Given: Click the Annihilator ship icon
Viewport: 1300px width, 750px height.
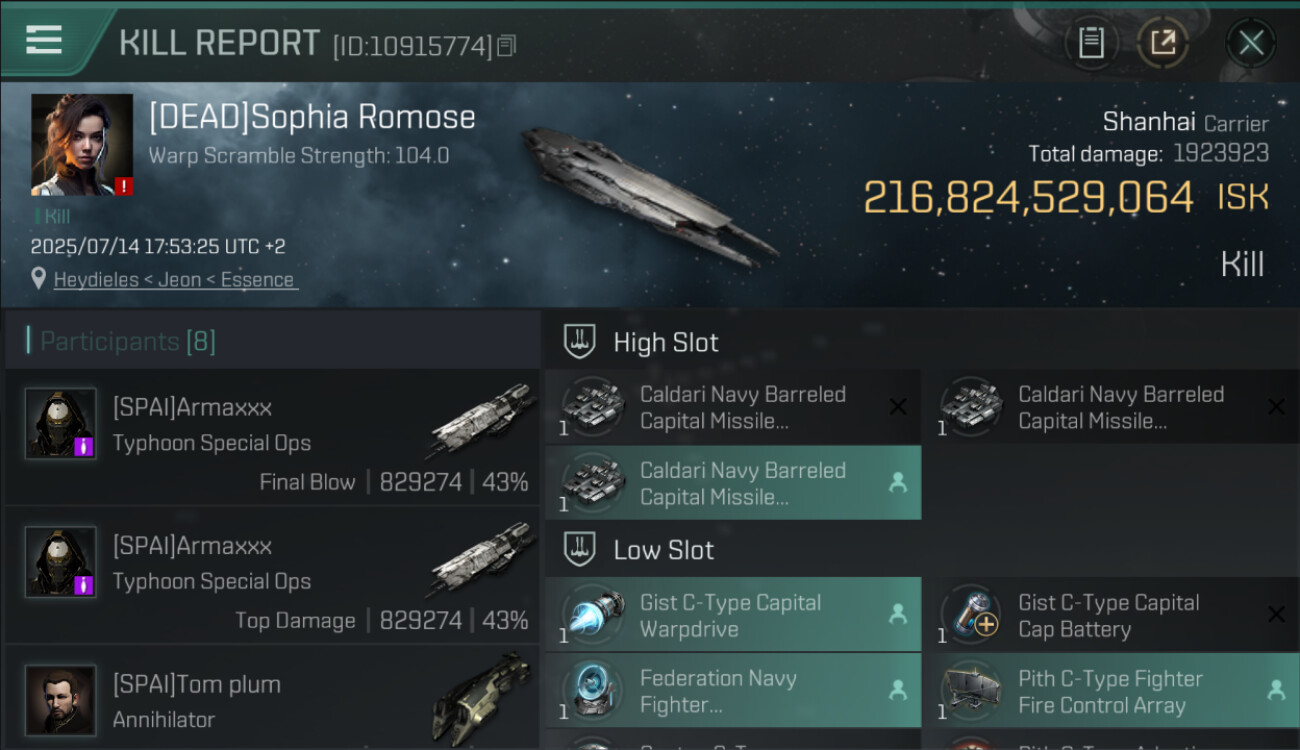Looking at the screenshot, I should [481, 698].
